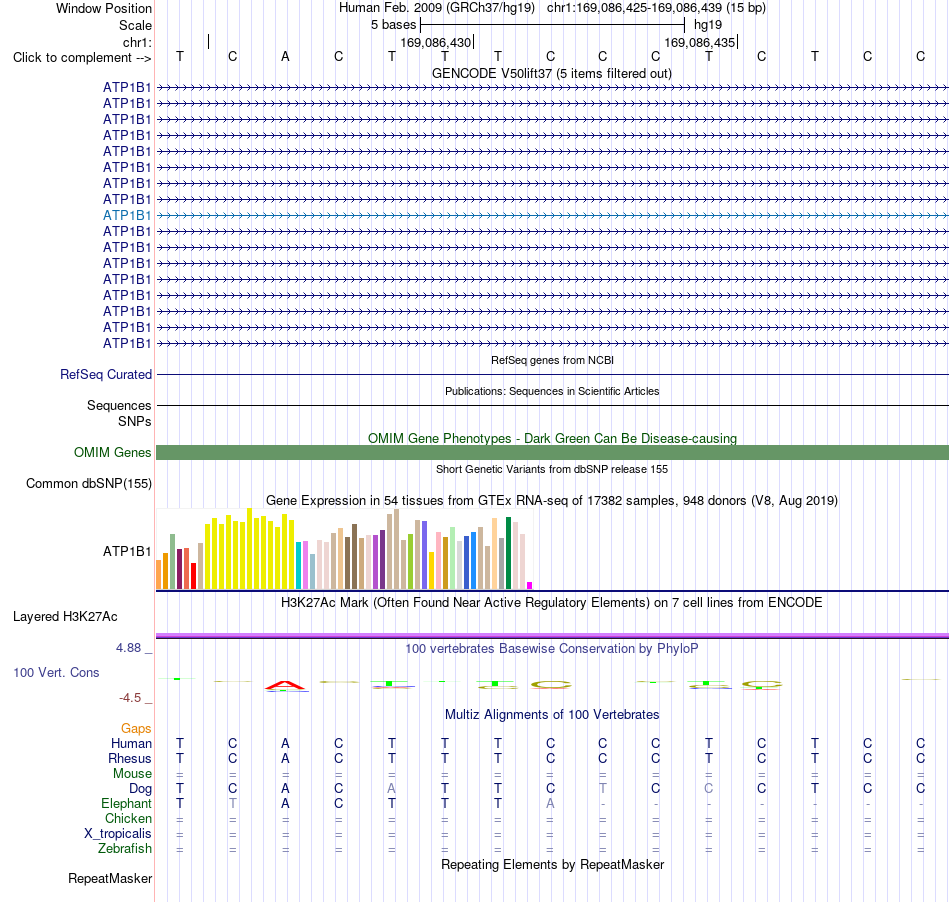950x902 pixels.
Task: Click the 'Scale' label
Action: 135,25
